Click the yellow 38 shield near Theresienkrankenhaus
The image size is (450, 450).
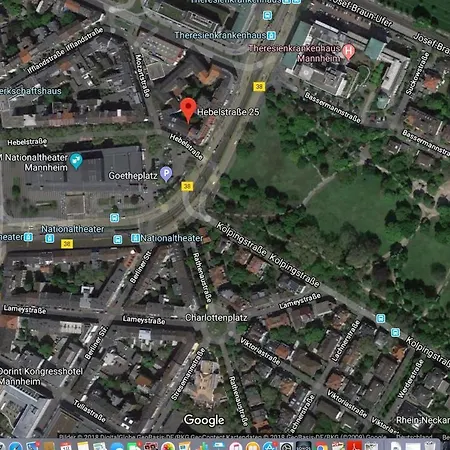259,87
